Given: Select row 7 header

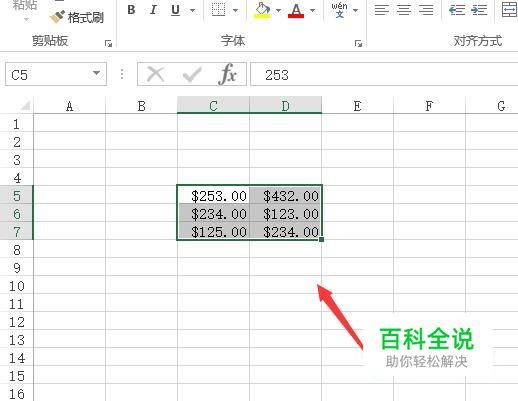Looking at the screenshot, I should [x=17, y=232].
